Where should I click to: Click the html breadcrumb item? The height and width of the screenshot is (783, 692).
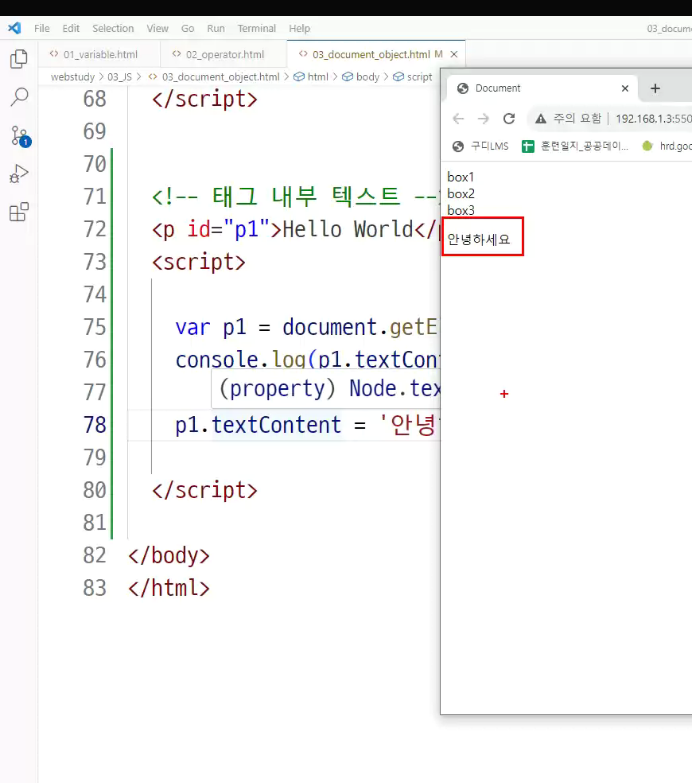(311, 77)
